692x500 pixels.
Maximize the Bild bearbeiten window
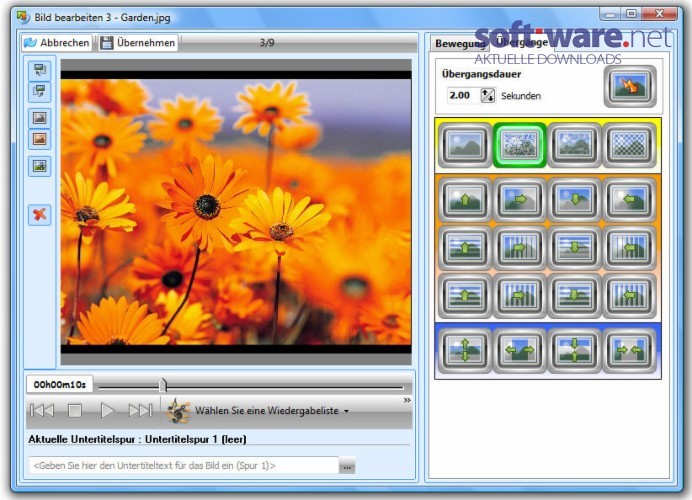(632, 14)
